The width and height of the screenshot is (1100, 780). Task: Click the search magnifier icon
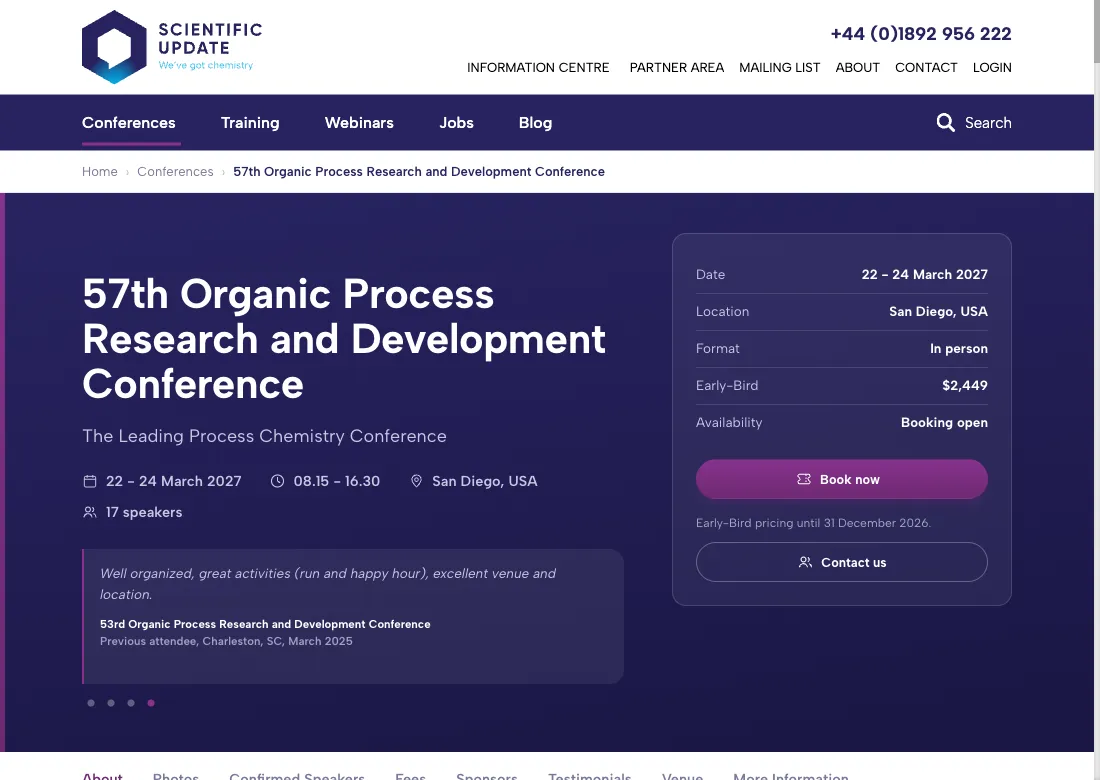[945, 123]
